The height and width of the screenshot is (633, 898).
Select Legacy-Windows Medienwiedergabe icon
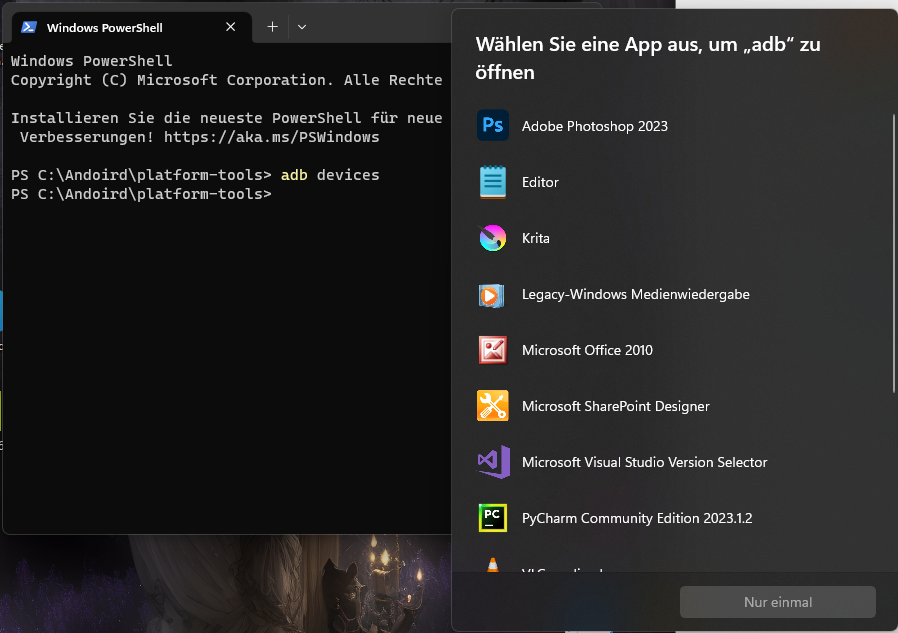coord(491,294)
